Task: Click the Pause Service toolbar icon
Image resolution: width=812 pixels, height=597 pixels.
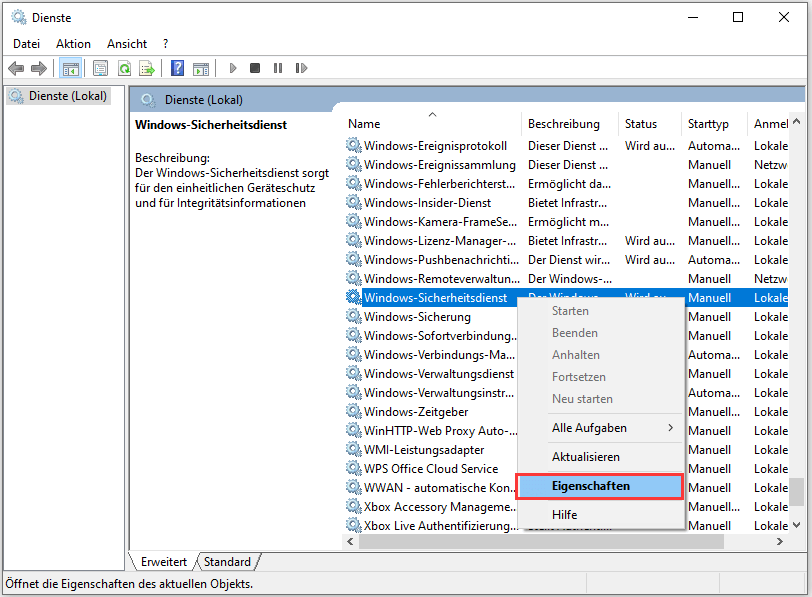Action: click(278, 67)
